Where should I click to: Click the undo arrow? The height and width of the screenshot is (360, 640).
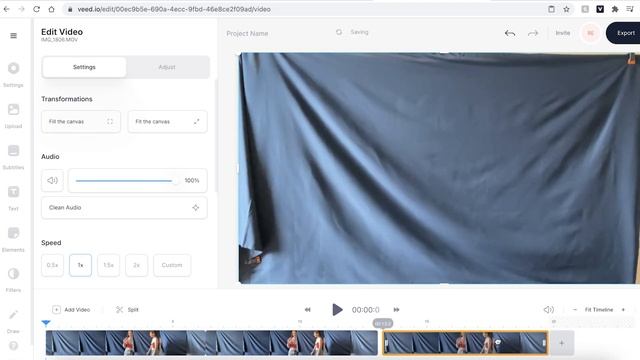pos(509,33)
